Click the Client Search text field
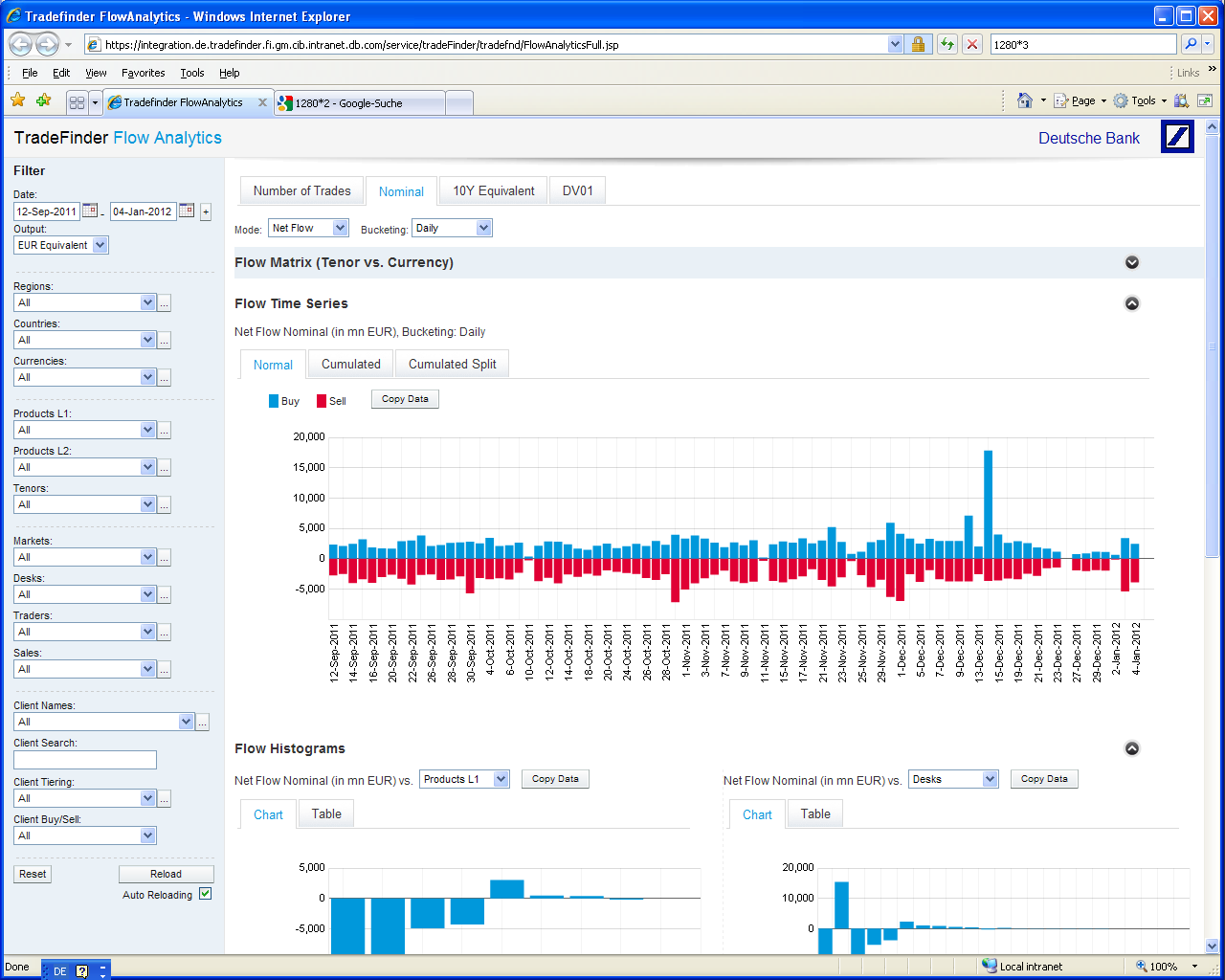Viewport: 1225px width, 980px height. [85, 760]
